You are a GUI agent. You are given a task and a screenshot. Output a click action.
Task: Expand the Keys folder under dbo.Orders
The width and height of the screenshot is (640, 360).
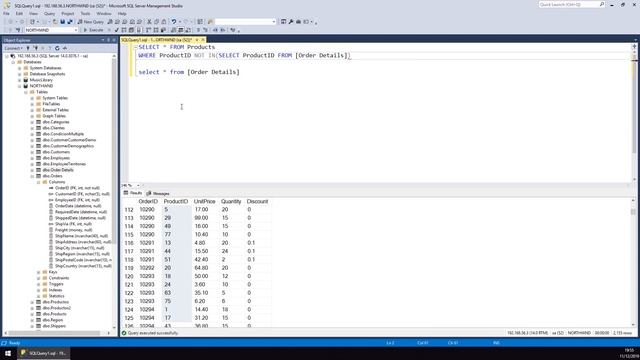pos(39,272)
